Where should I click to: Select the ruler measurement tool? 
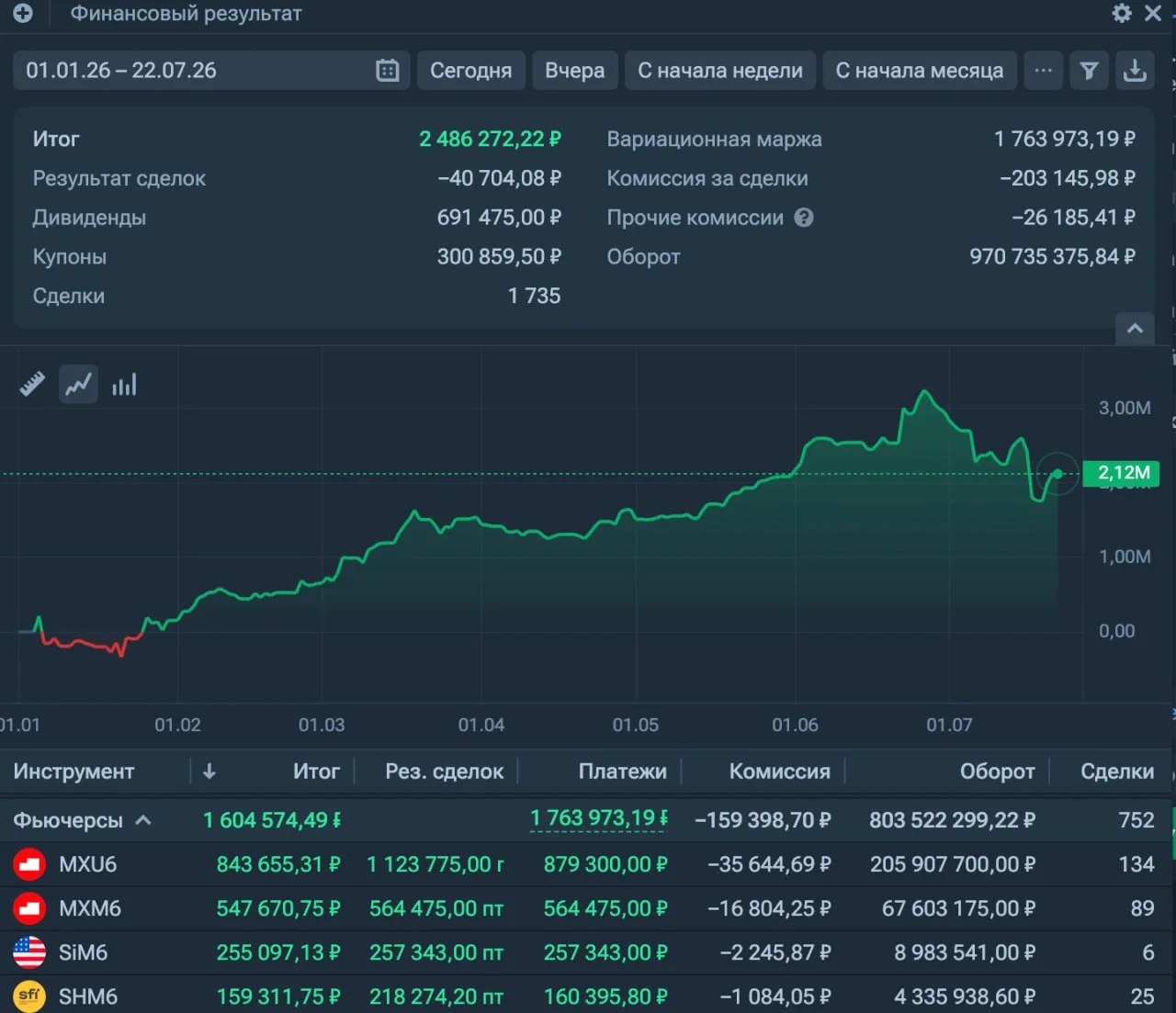click(32, 384)
